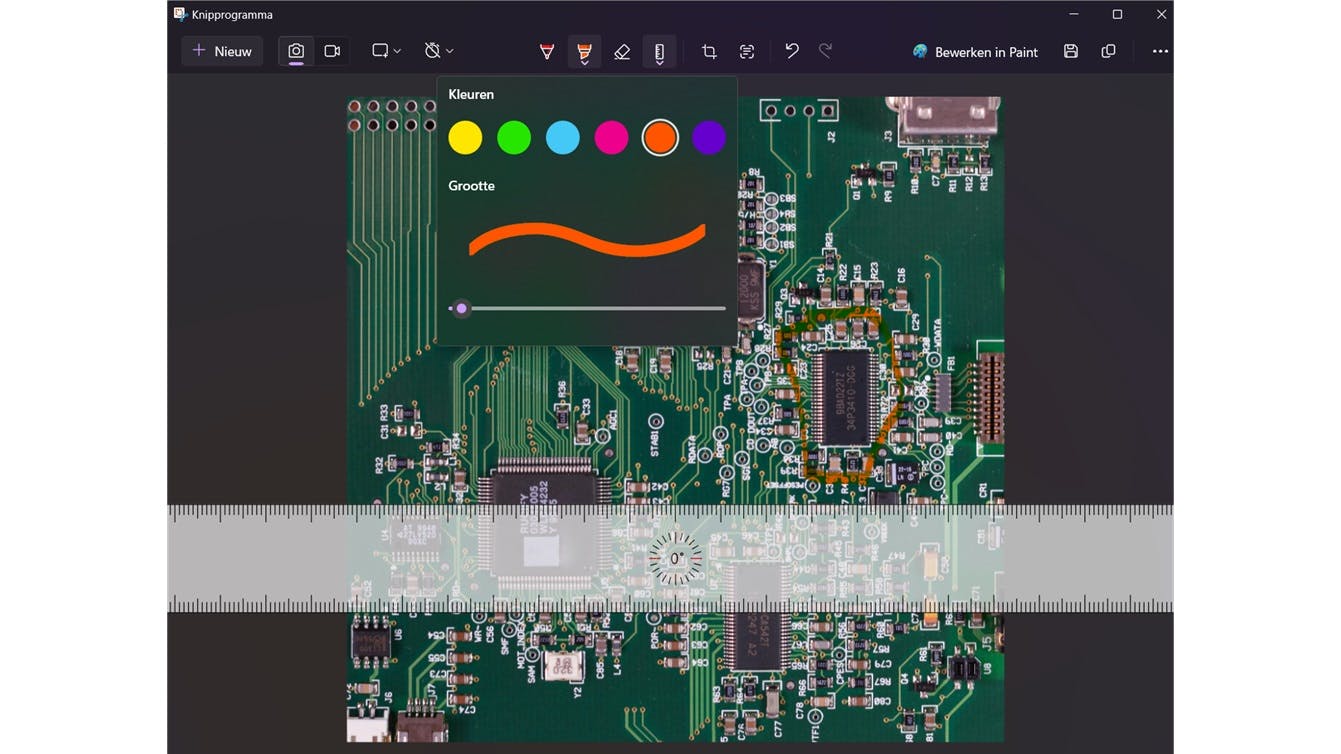Click the "Kleuren" heading text

[x=471, y=94]
